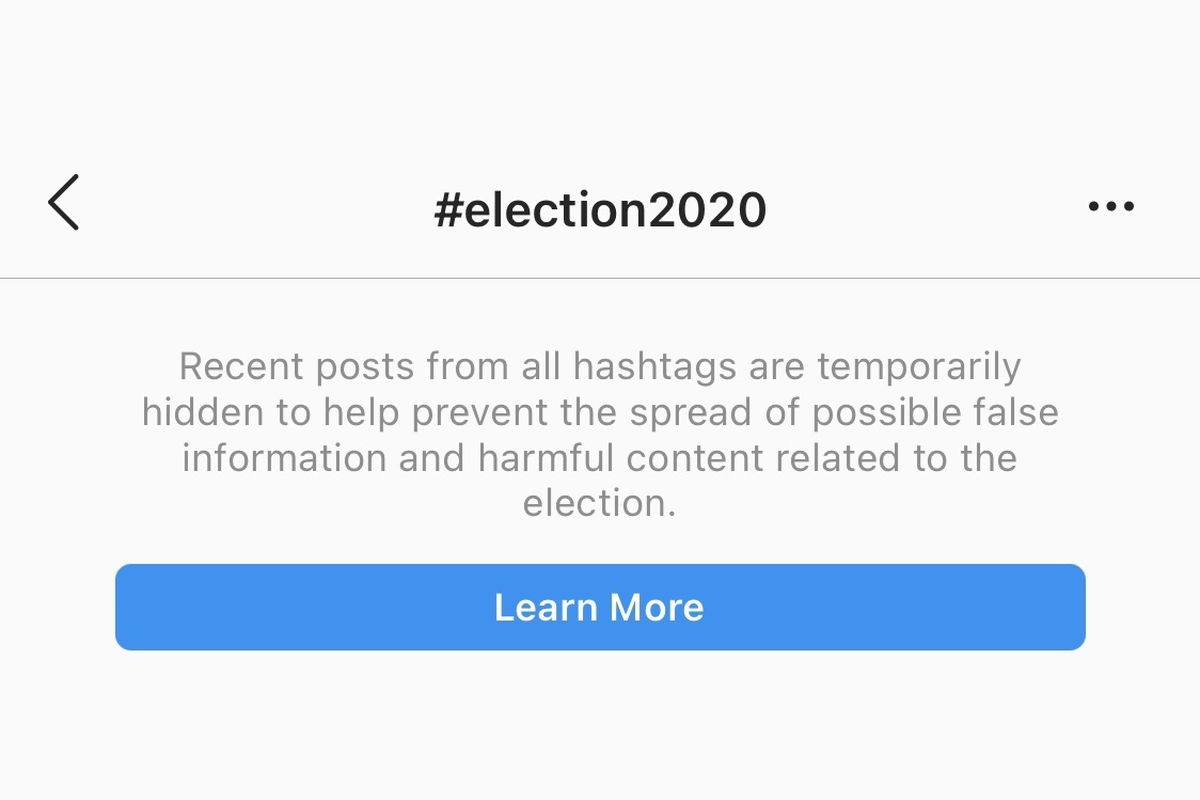Click the #election2020 hashtag title

point(600,210)
